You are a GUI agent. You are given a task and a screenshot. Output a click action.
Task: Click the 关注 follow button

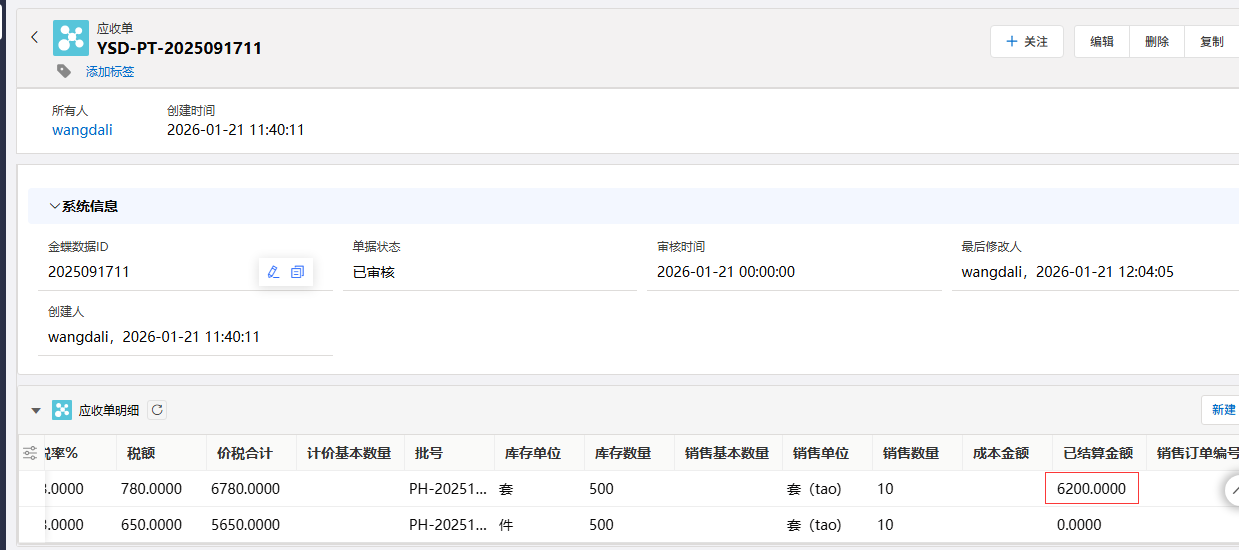coord(1026,42)
